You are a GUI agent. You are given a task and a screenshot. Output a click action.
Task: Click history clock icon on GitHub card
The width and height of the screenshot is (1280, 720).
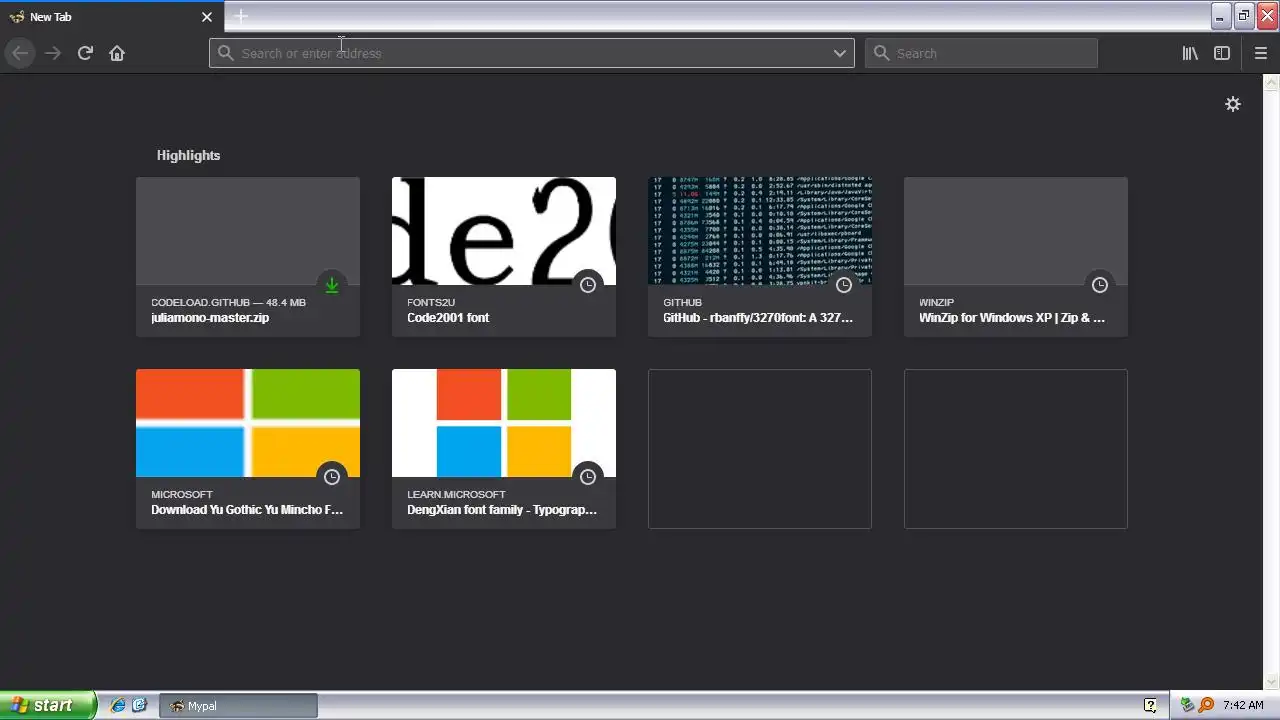[x=844, y=285]
